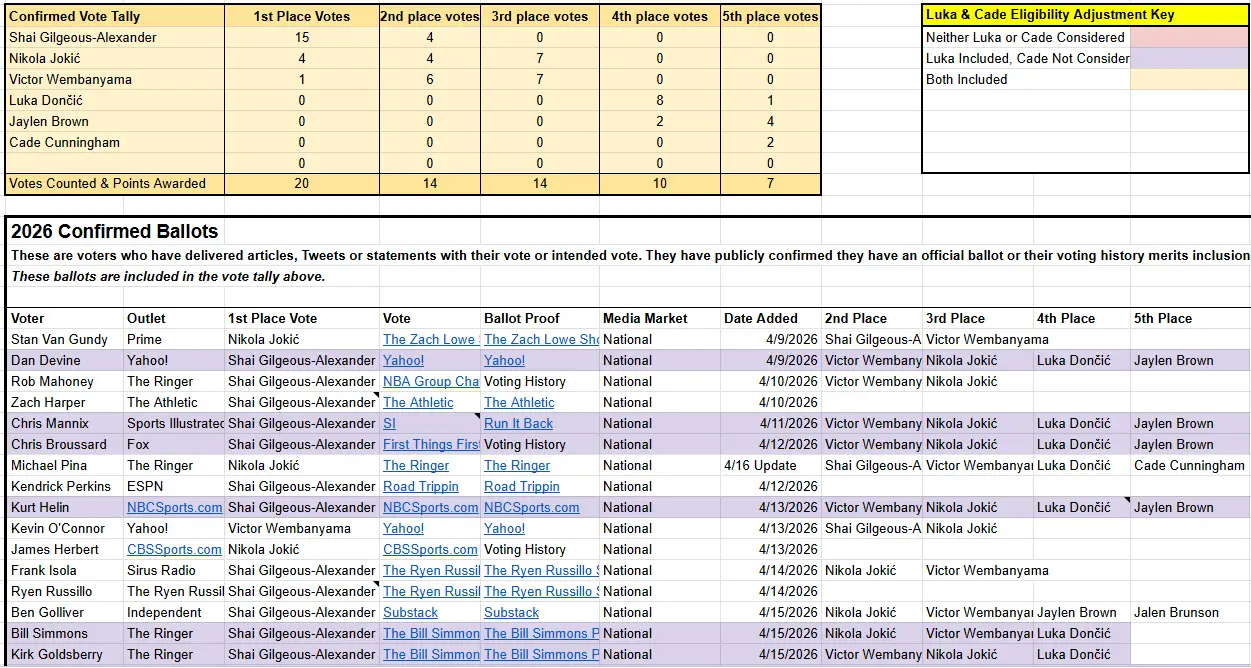Open Frank Isola's Ryen Russillo Ballot Proof link

point(541,570)
